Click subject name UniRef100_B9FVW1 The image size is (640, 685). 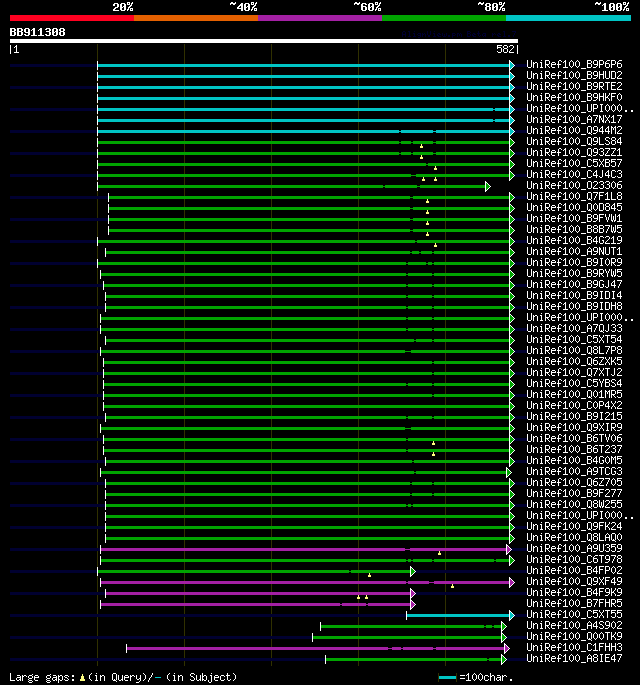click(x=574, y=218)
